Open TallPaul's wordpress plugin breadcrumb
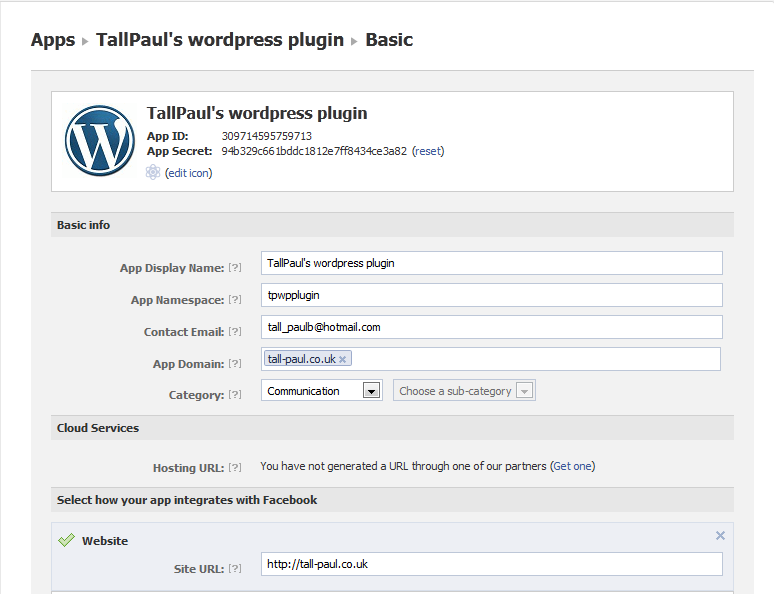Screen dimensions: 774x594 [x=220, y=40]
